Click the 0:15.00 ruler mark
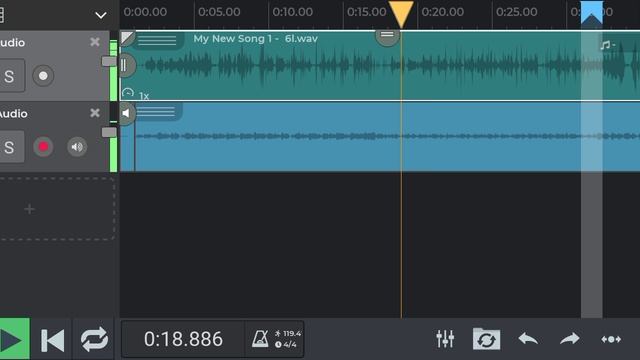Viewport: 640px width, 360px height. click(x=367, y=12)
